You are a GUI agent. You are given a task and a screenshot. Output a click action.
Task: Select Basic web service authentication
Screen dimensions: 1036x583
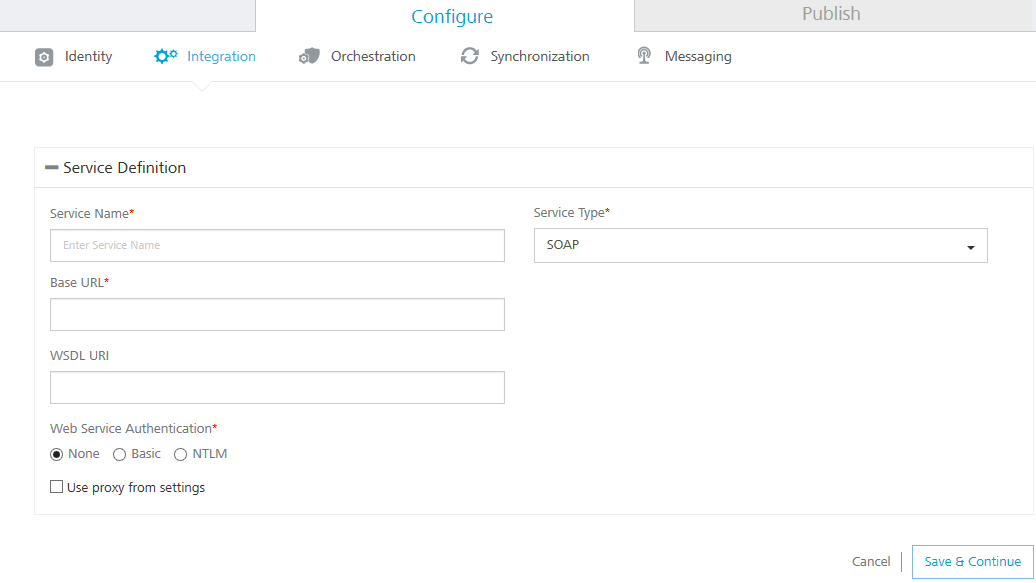pyautogui.click(x=120, y=454)
